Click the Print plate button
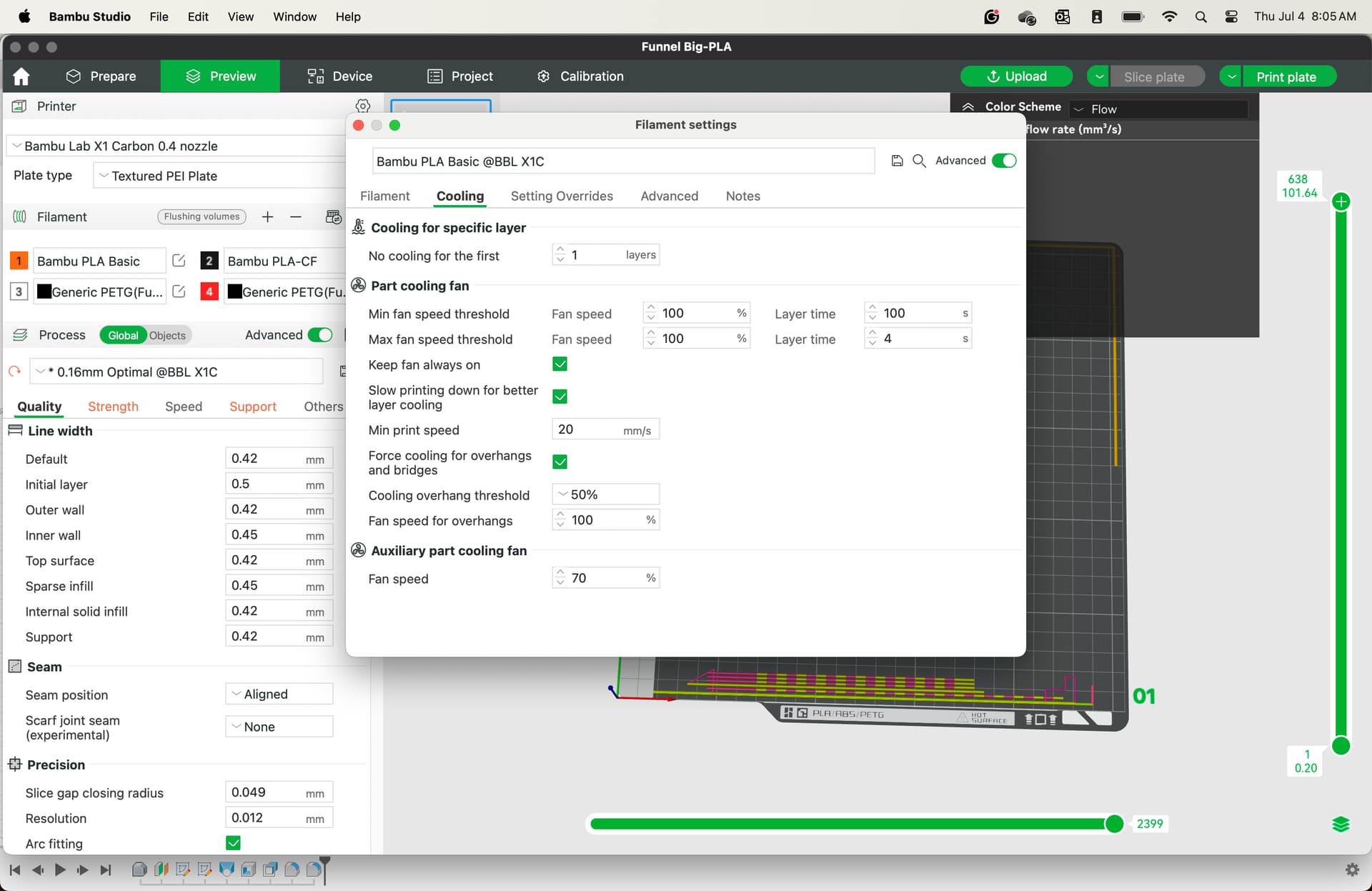1372x891 pixels. pyautogui.click(x=1286, y=76)
